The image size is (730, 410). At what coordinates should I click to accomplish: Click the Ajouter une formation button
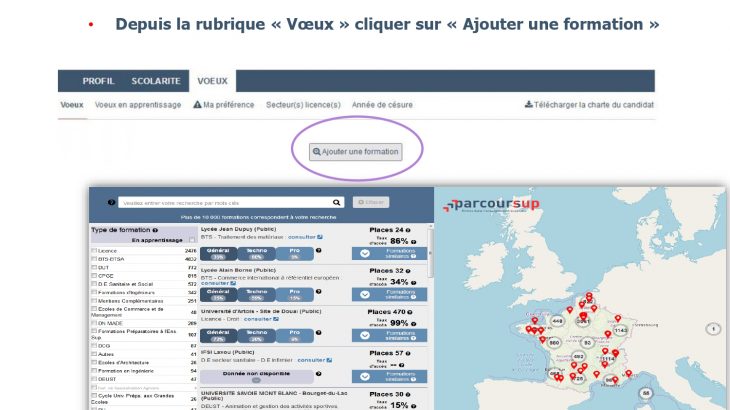[x=356, y=152]
